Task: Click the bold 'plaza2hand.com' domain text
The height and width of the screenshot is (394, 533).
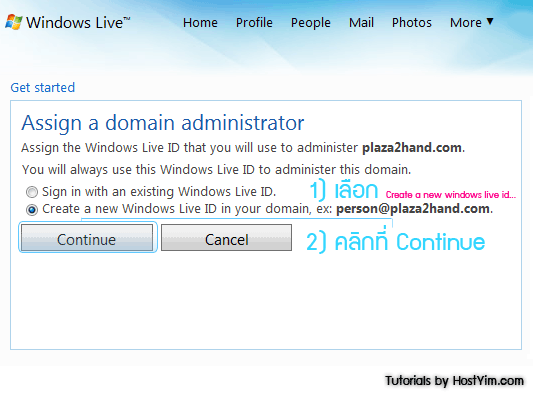Action: 412,148
